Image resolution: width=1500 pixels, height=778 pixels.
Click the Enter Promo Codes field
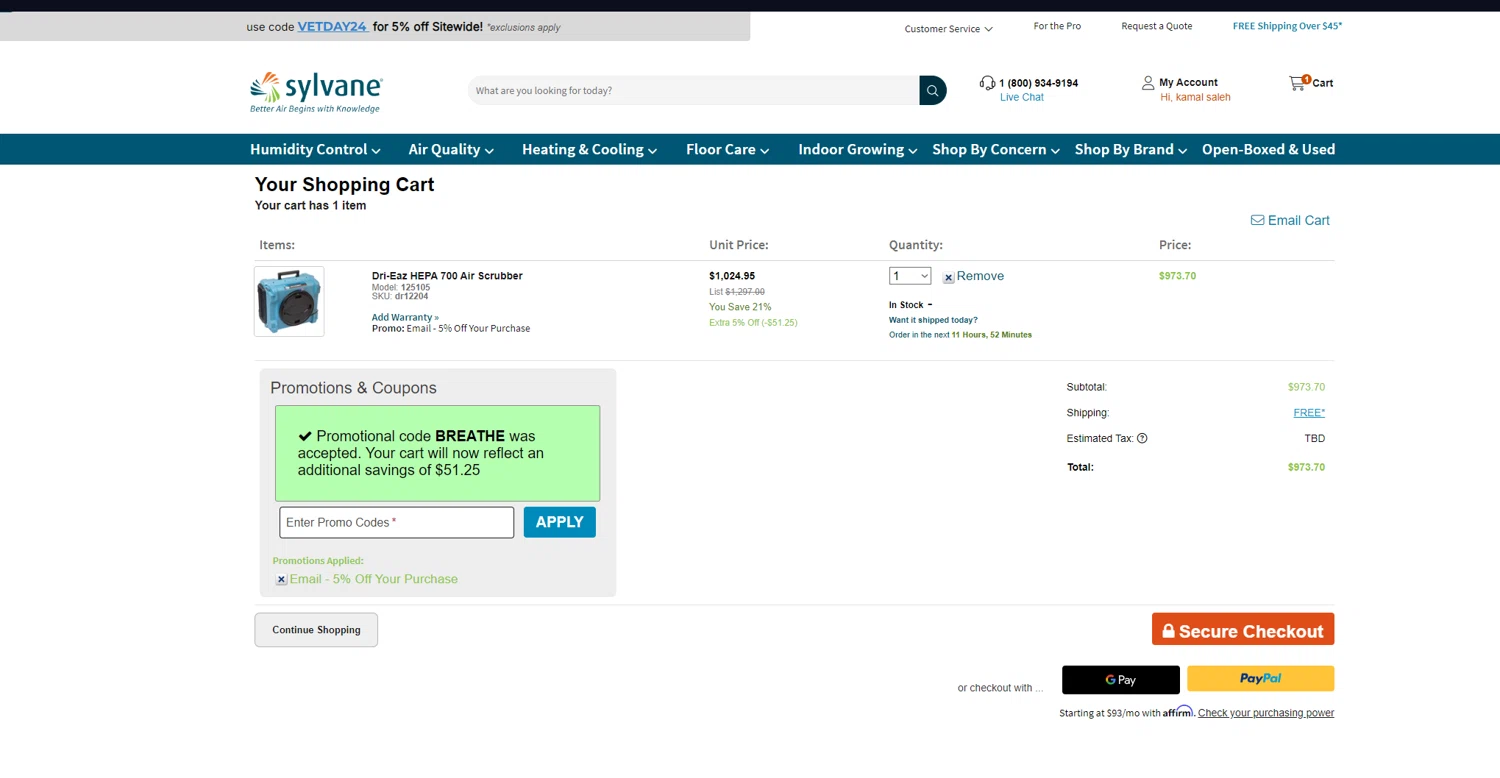396,522
